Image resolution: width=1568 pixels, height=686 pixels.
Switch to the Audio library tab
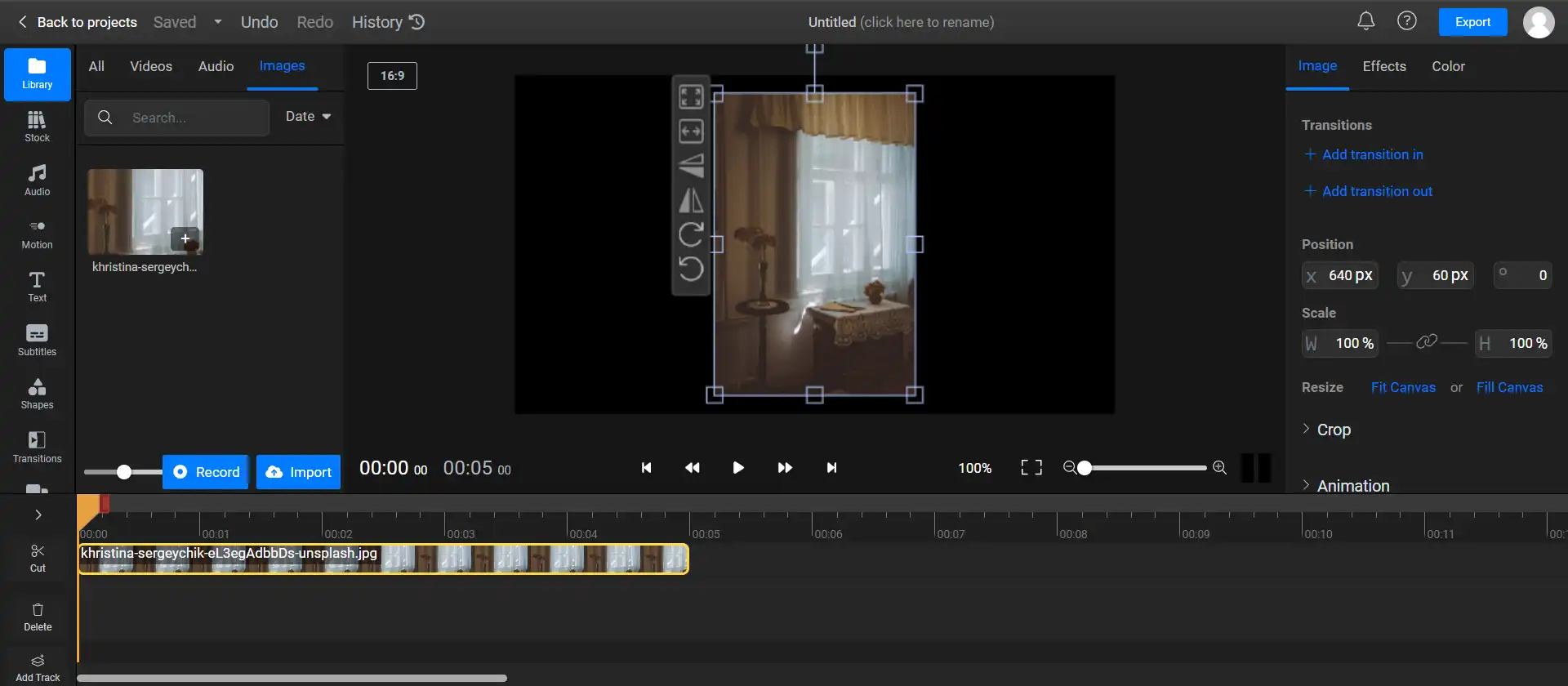pyautogui.click(x=216, y=66)
